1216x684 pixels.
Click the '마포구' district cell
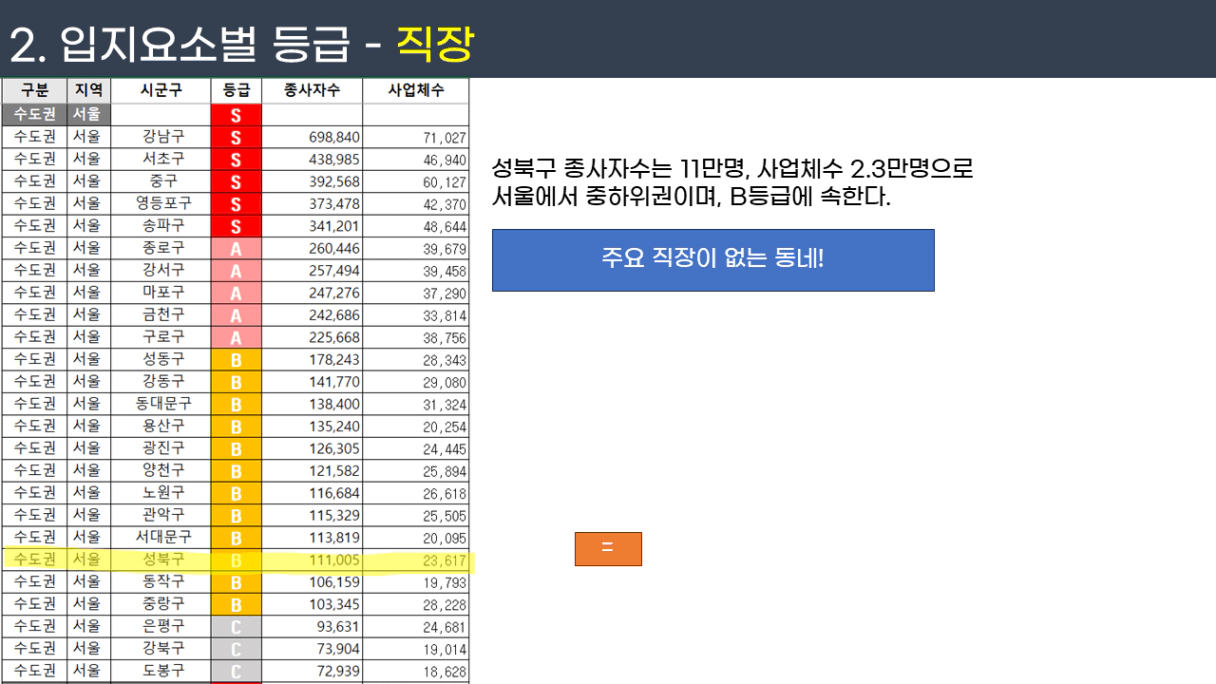pyautogui.click(x=162, y=292)
